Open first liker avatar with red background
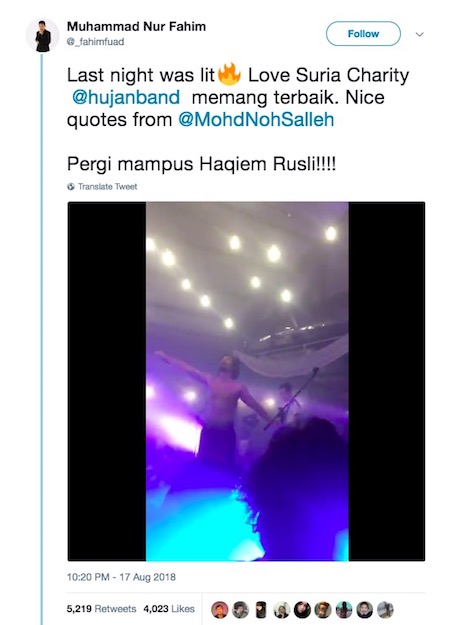This screenshot has width=450, height=625. click(220, 610)
